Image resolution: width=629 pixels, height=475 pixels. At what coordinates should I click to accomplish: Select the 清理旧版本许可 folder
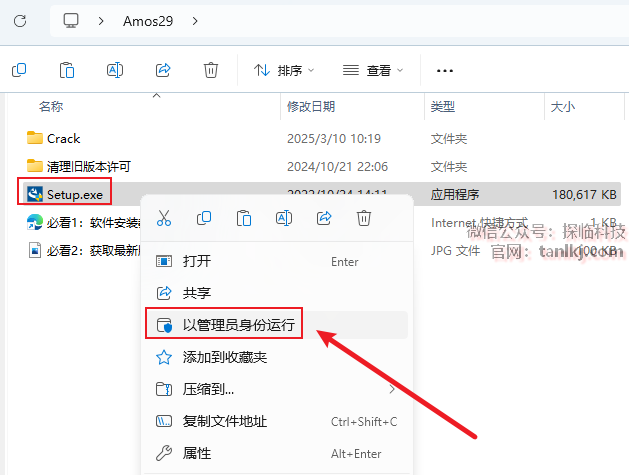click(x=88, y=166)
